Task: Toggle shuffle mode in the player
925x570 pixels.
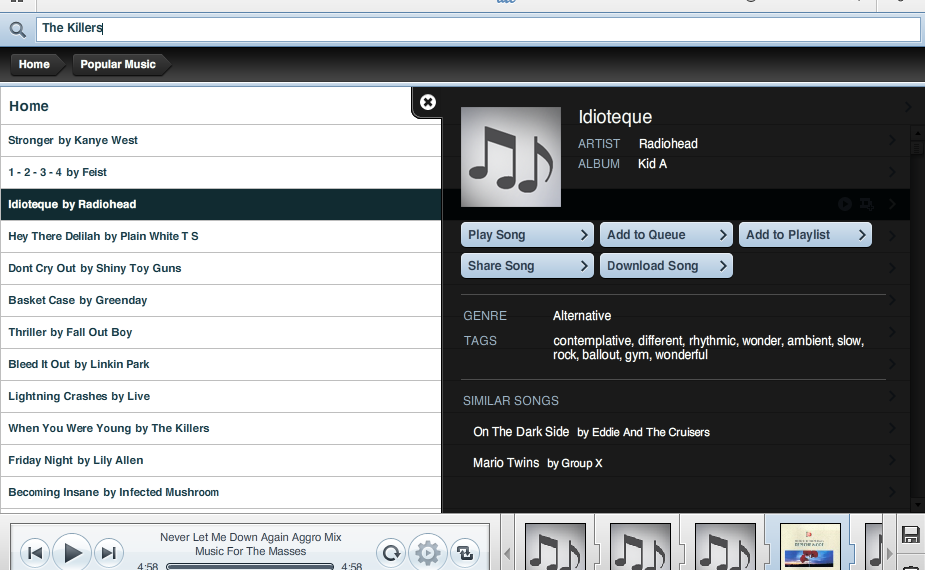Action: click(x=465, y=553)
